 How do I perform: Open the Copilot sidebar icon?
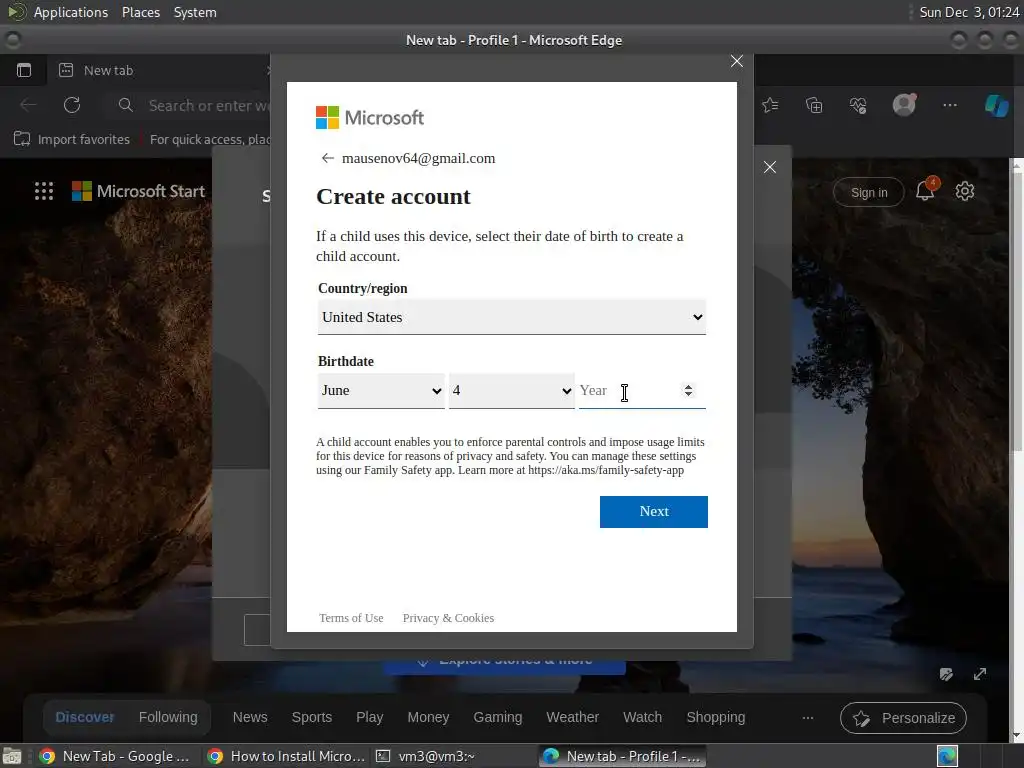point(997,105)
